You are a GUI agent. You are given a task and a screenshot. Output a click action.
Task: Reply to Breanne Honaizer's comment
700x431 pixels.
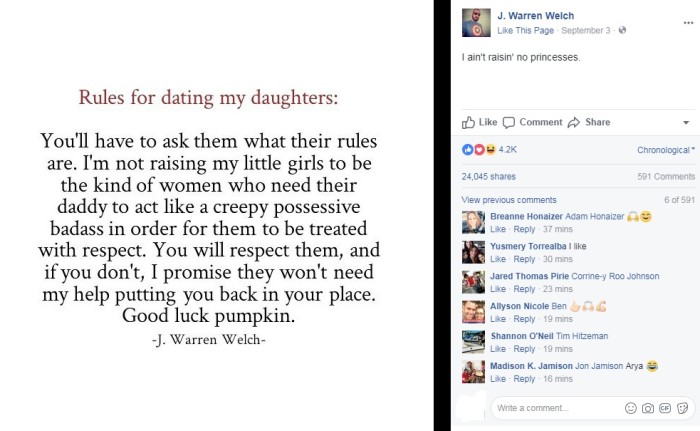pyautogui.click(x=524, y=229)
